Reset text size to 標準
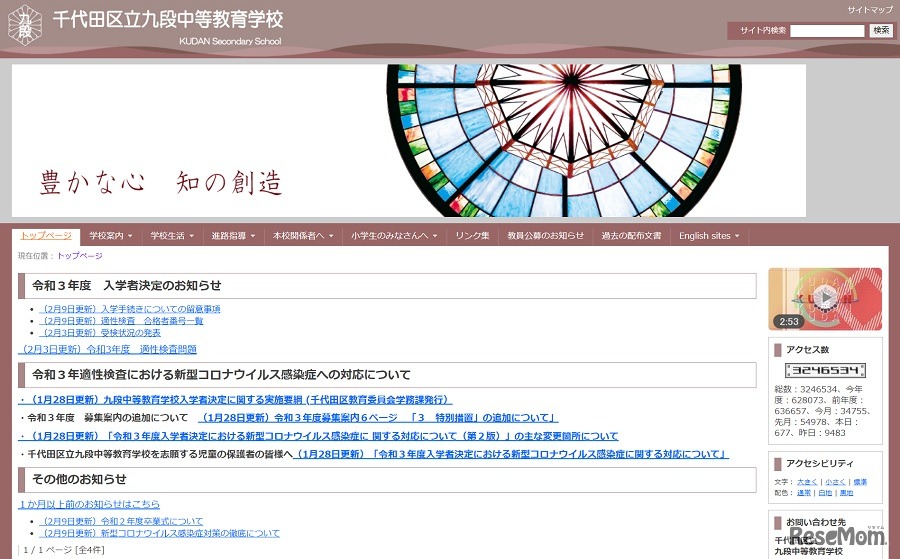This screenshot has height=559, width=900. [x=860, y=482]
